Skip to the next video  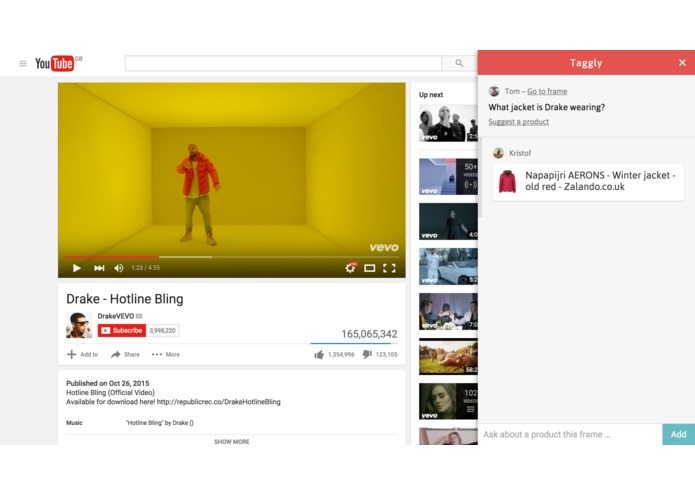[x=99, y=268]
